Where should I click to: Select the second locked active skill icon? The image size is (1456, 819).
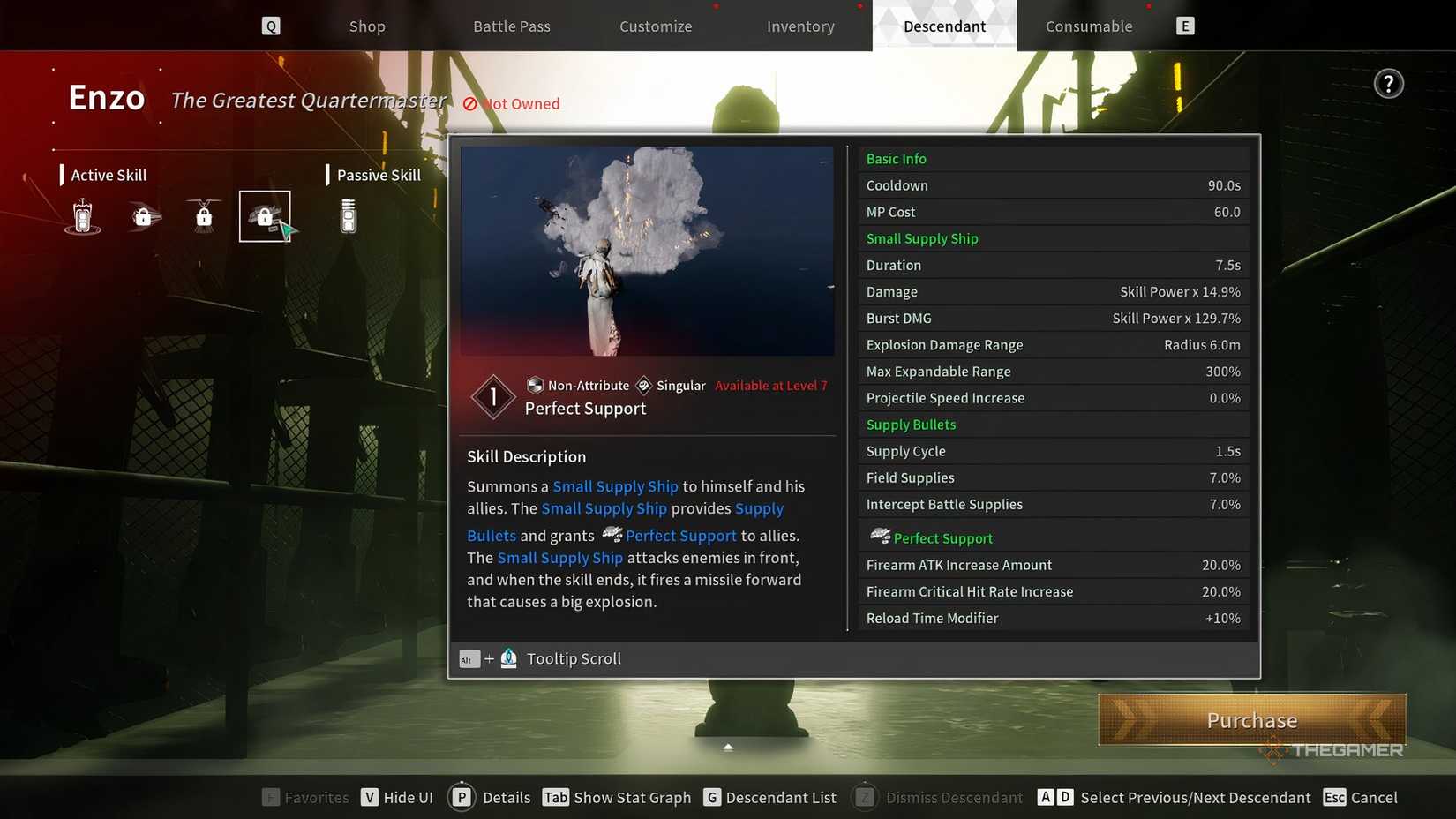point(144,216)
